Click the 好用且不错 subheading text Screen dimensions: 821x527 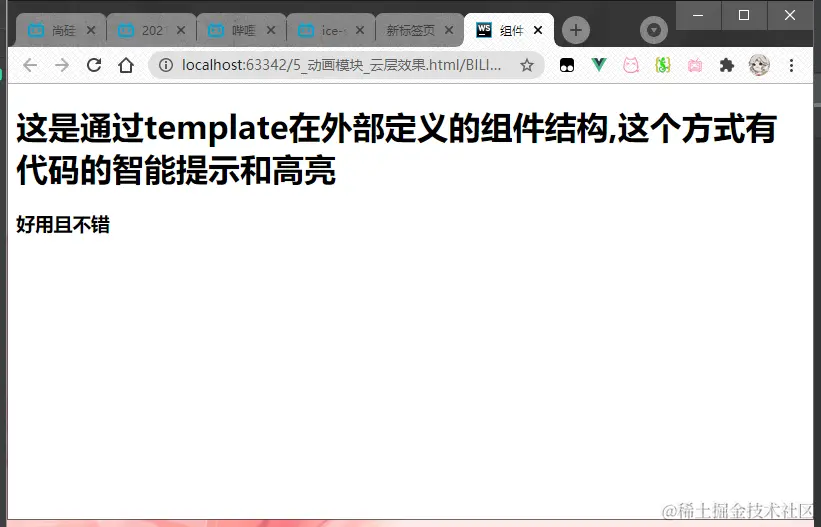pyautogui.click(x=63, y=224)
